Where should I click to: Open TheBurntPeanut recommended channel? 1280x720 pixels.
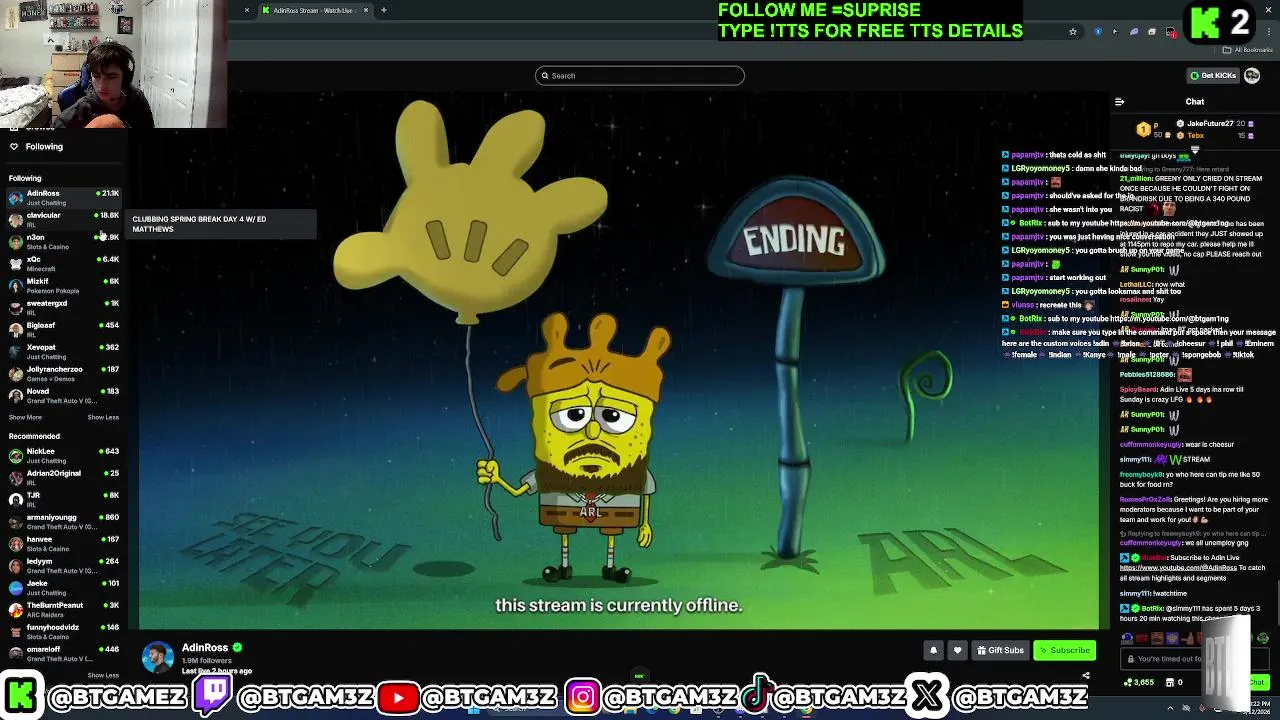coord(63,609)
